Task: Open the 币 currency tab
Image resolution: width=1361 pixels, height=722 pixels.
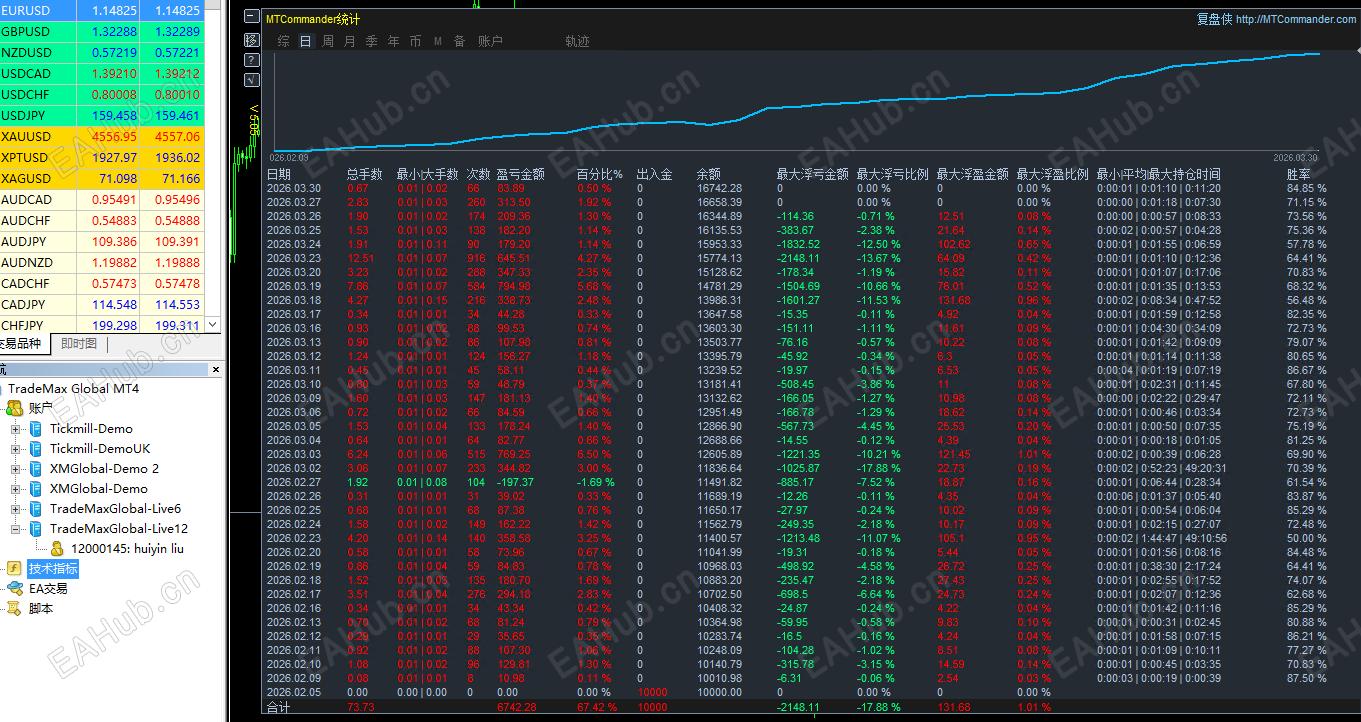Action: (416, 41)
